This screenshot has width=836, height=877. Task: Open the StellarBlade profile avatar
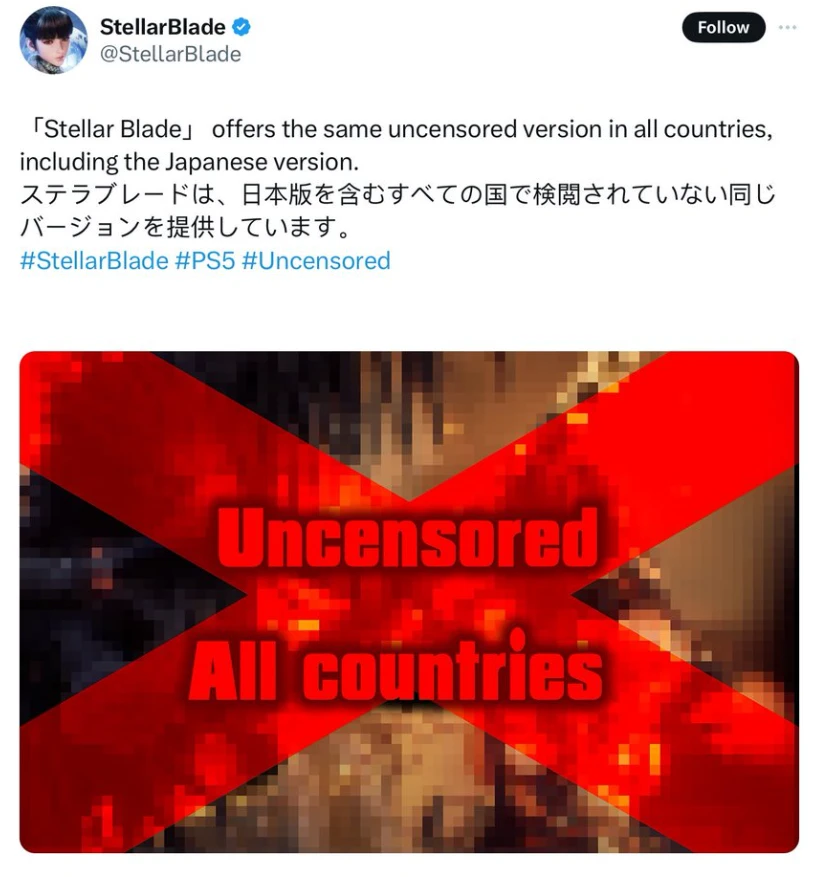54,40
